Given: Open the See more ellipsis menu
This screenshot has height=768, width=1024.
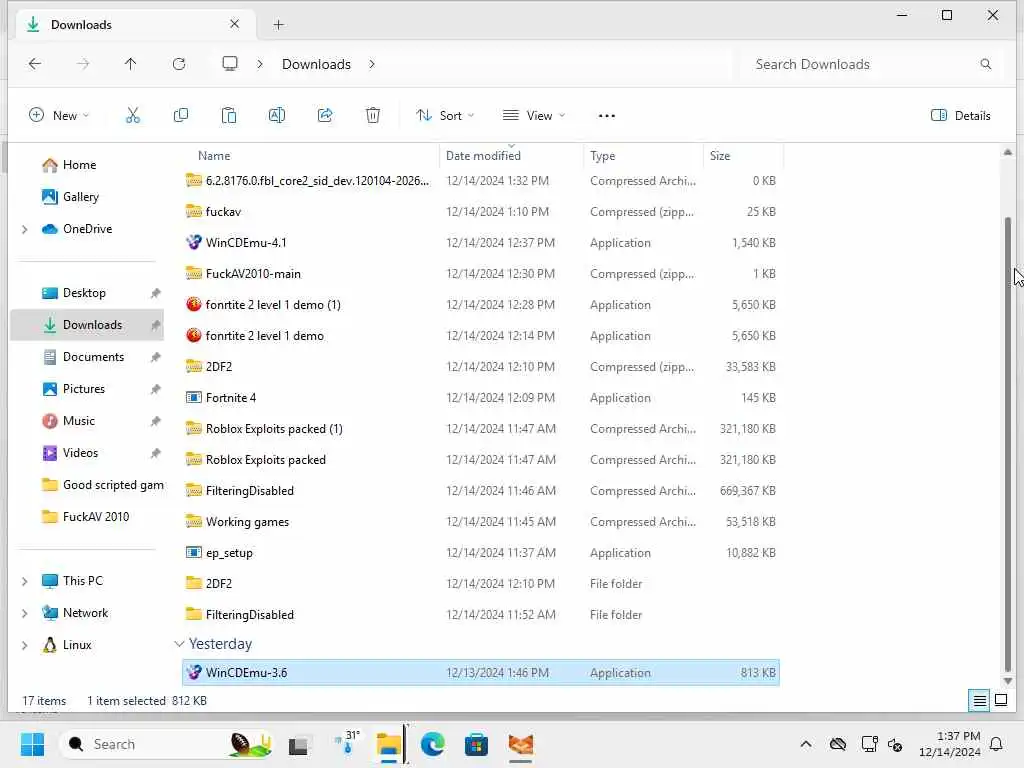Looking at the screenshot, I should tap(607, 116).
